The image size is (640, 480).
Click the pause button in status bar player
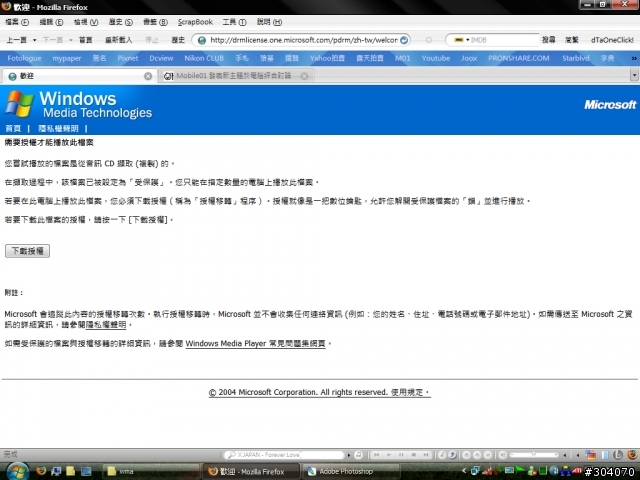[401, 455]
